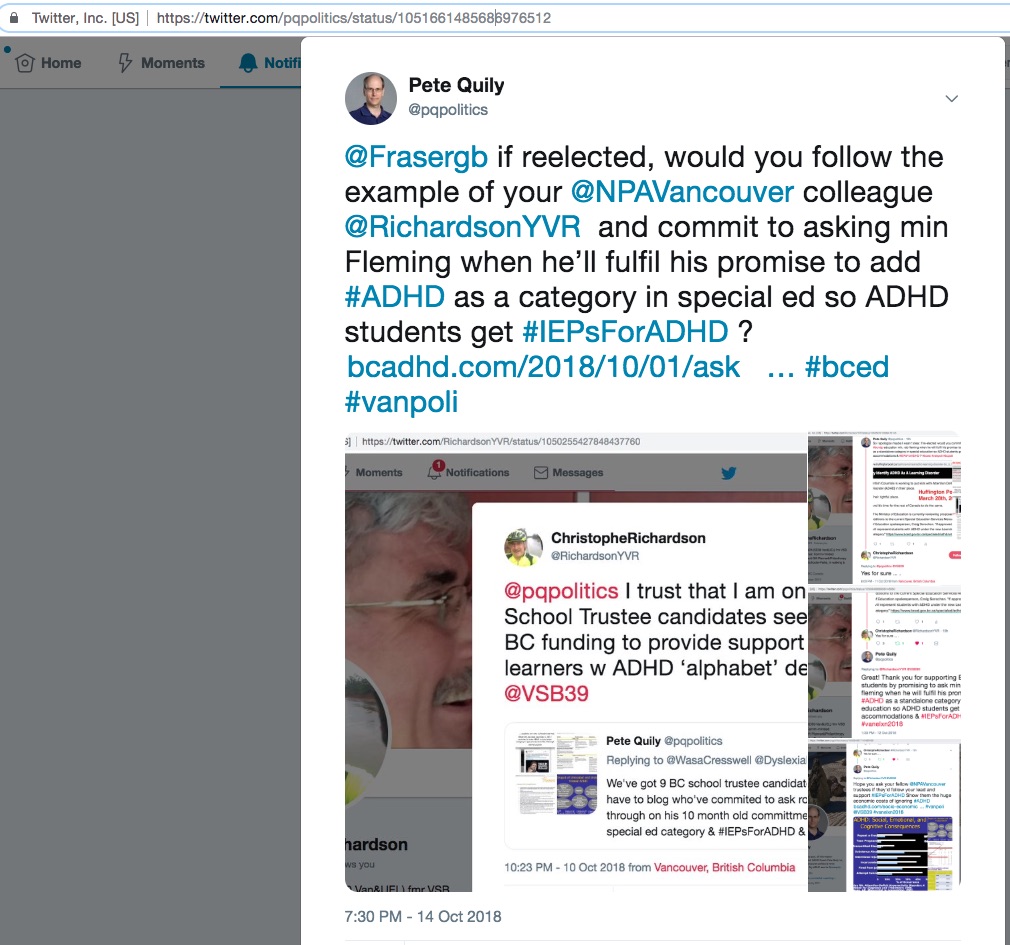Screen dimensions: 1010x945
Task: Open Pete Quily's profile avatar
Action: 371,99
